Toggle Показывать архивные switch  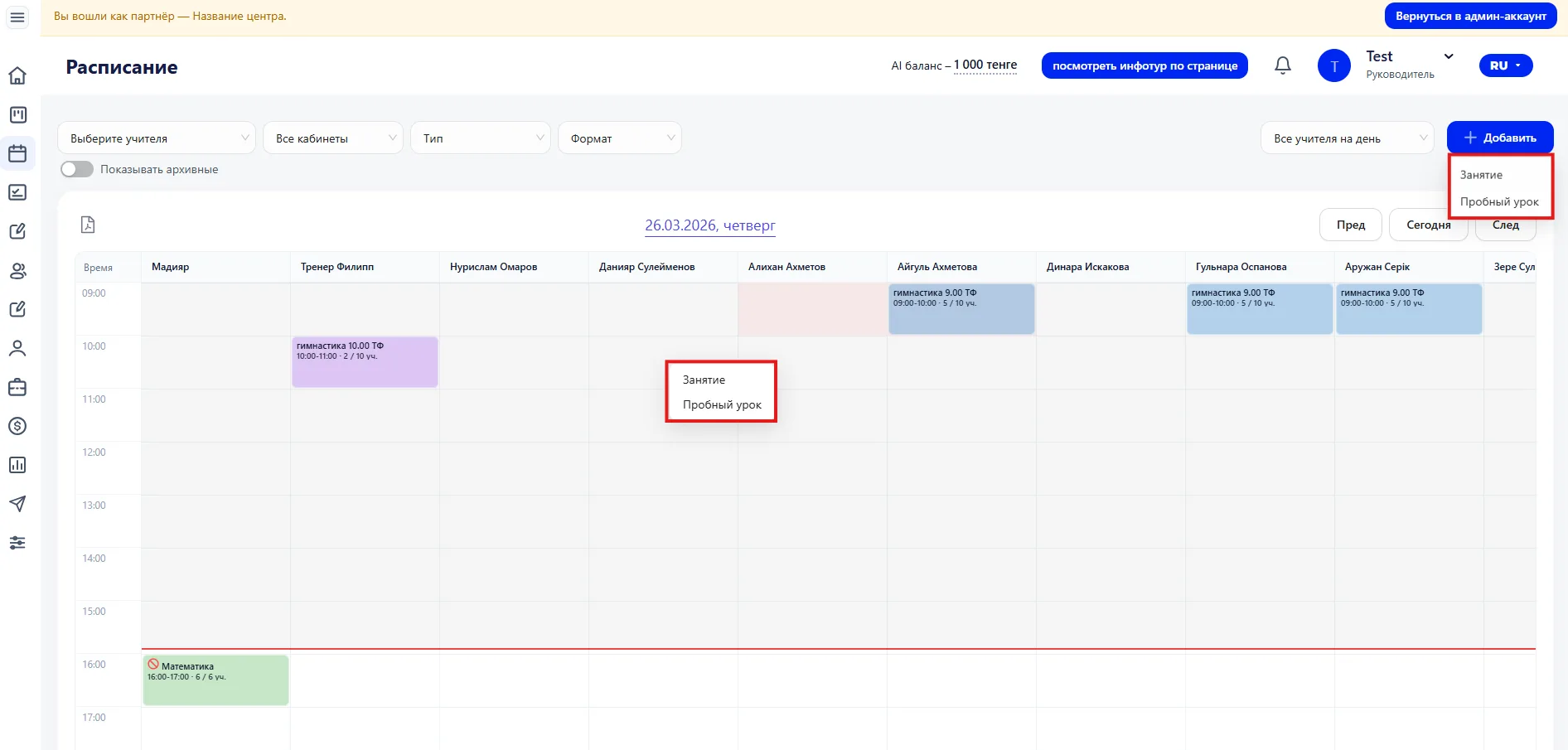point(77,169)
